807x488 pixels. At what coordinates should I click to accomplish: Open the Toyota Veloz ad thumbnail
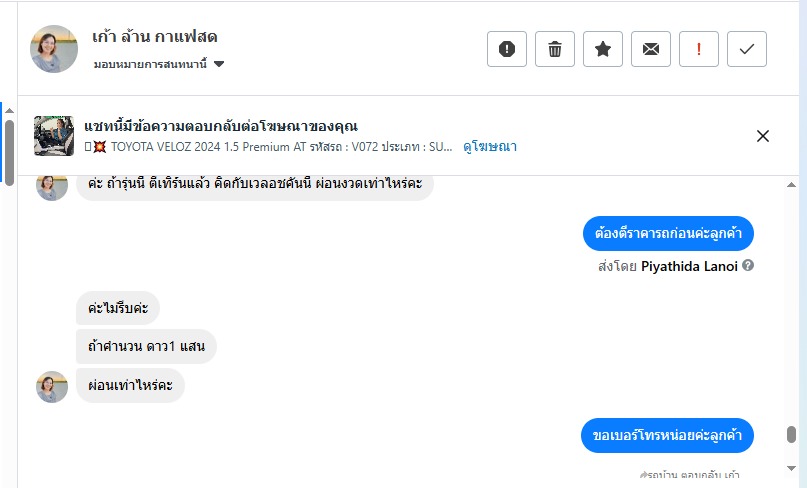54,136
